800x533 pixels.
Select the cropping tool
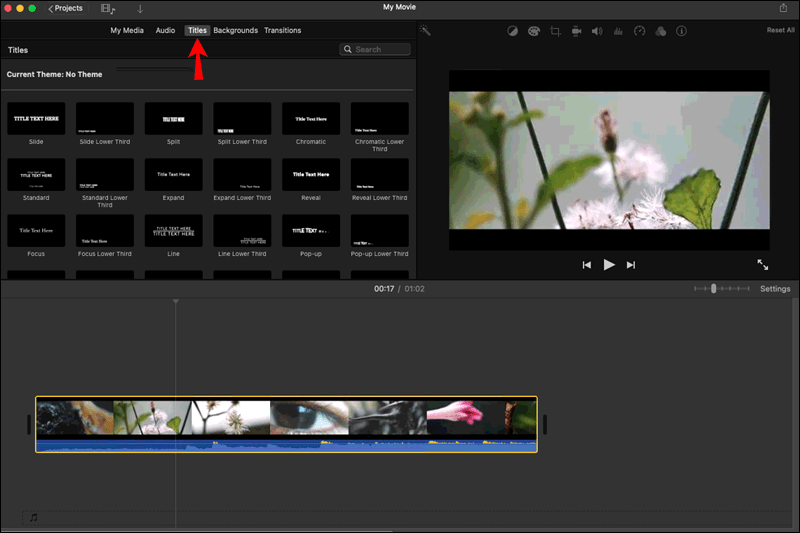coord(555,31)
